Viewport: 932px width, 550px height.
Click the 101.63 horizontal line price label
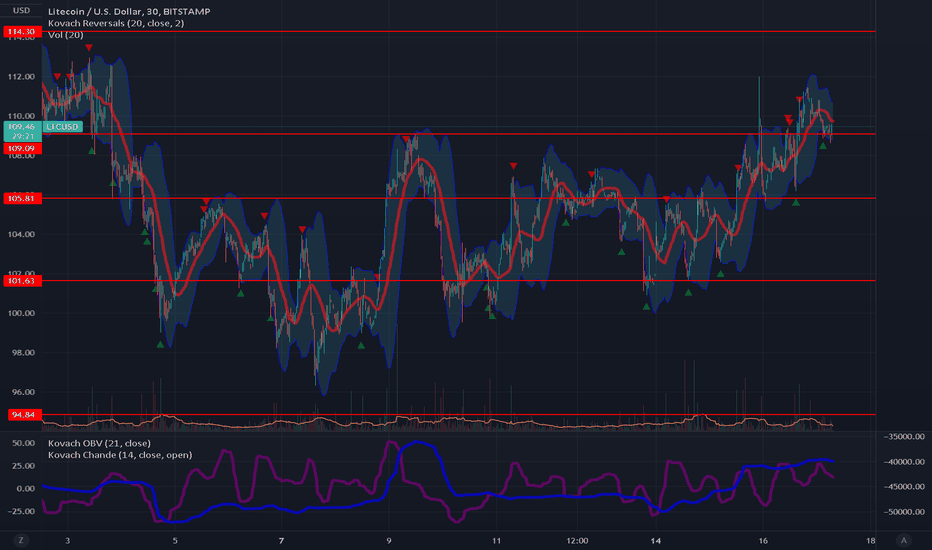tap(21, 281)
